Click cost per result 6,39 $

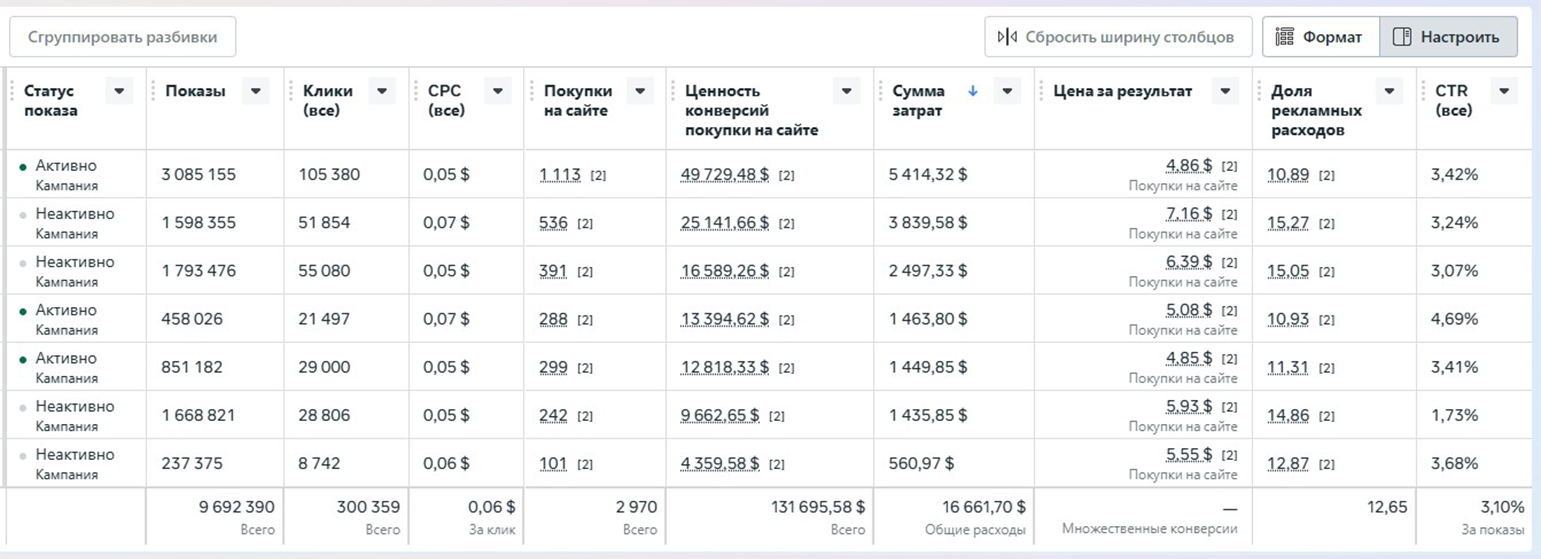[x=1189, y=261]
